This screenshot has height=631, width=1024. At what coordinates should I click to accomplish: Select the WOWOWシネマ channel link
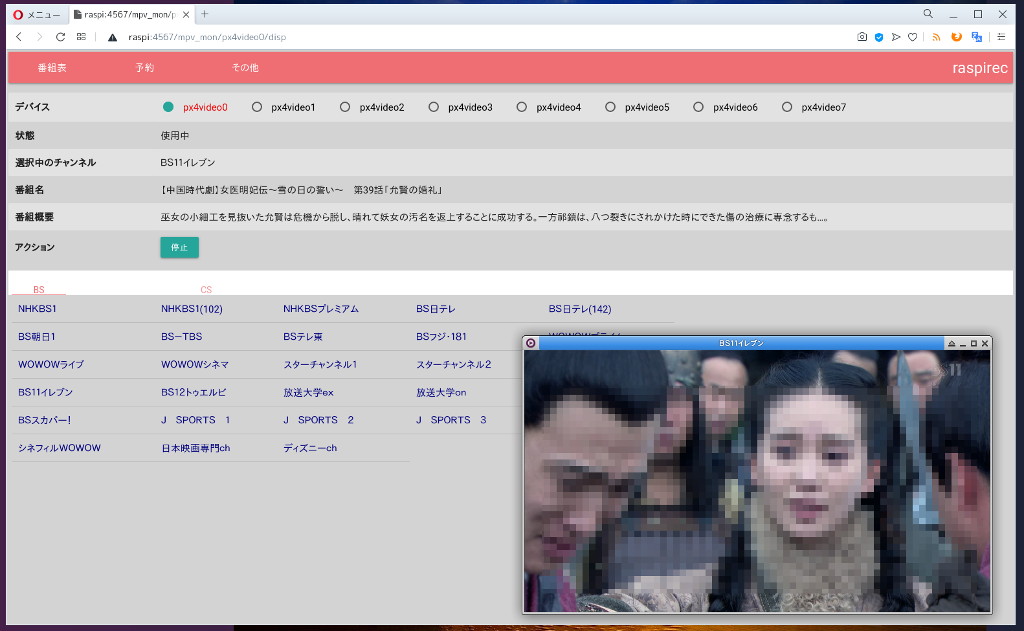195,364
